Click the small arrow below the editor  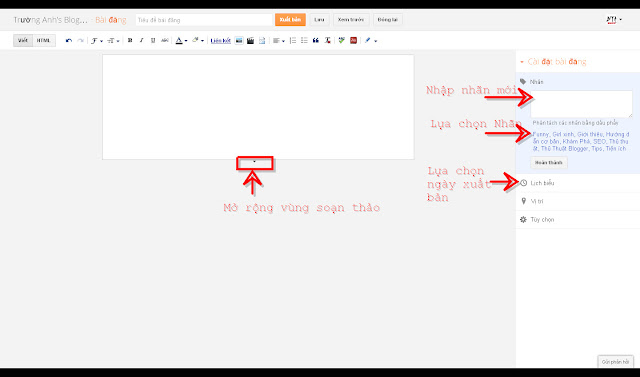[254, 162]
